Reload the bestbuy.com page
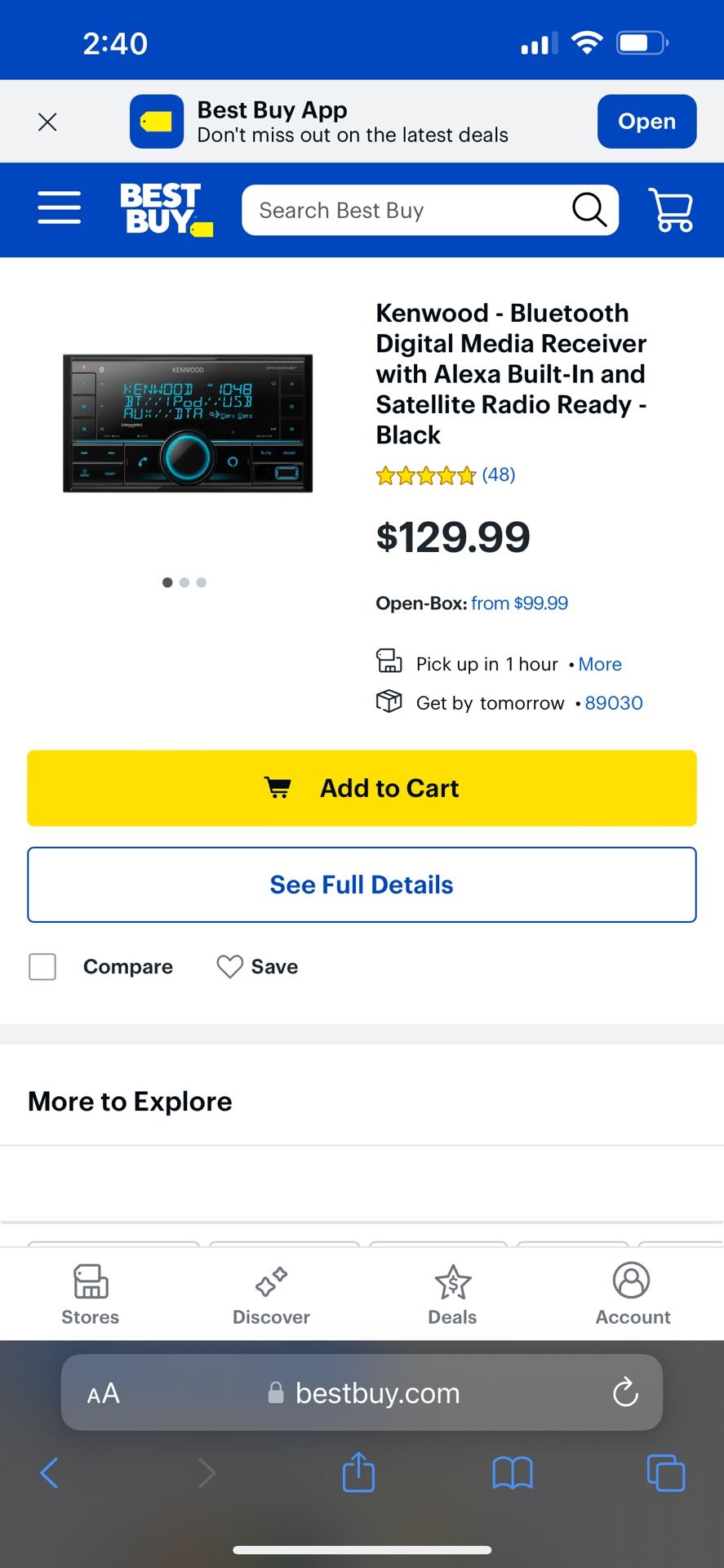The width and height of the screenshot is (724, 1568). (625, 1392)
